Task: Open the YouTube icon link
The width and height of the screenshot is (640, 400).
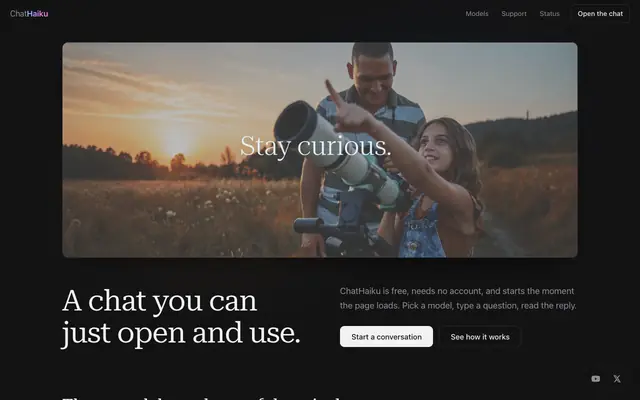Action: 596,379
